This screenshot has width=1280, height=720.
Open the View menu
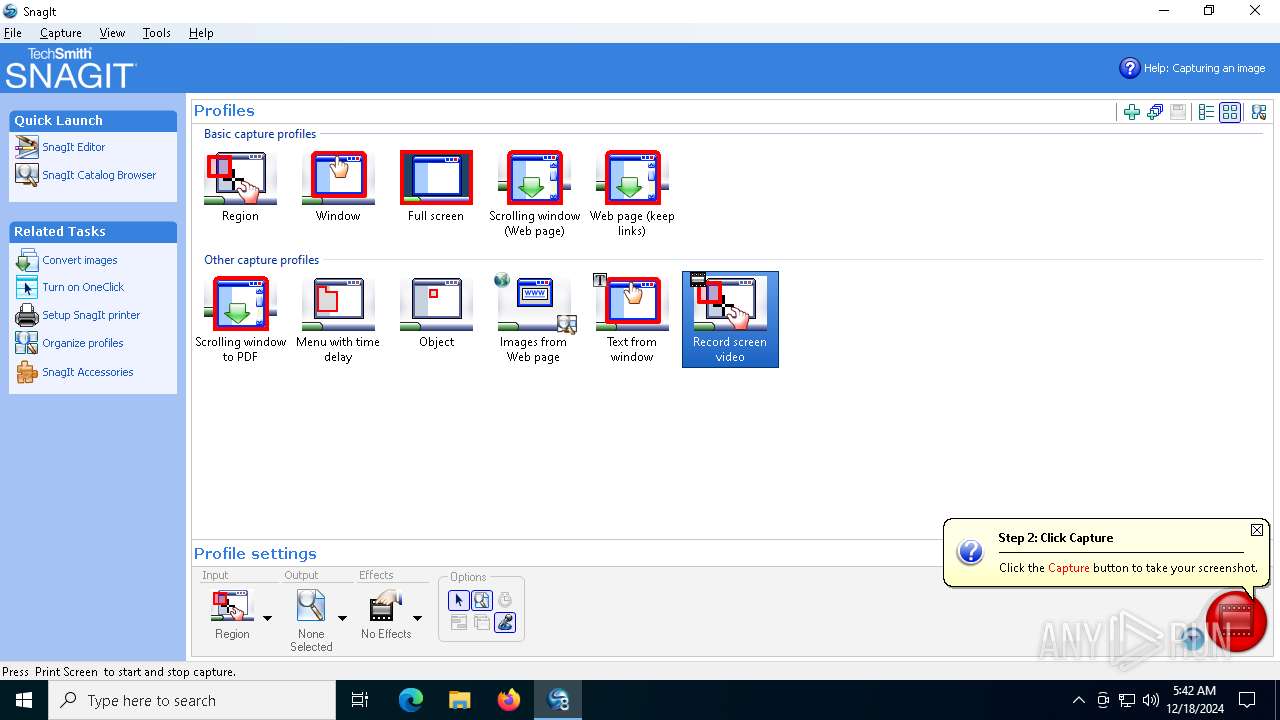coord(112,33)
